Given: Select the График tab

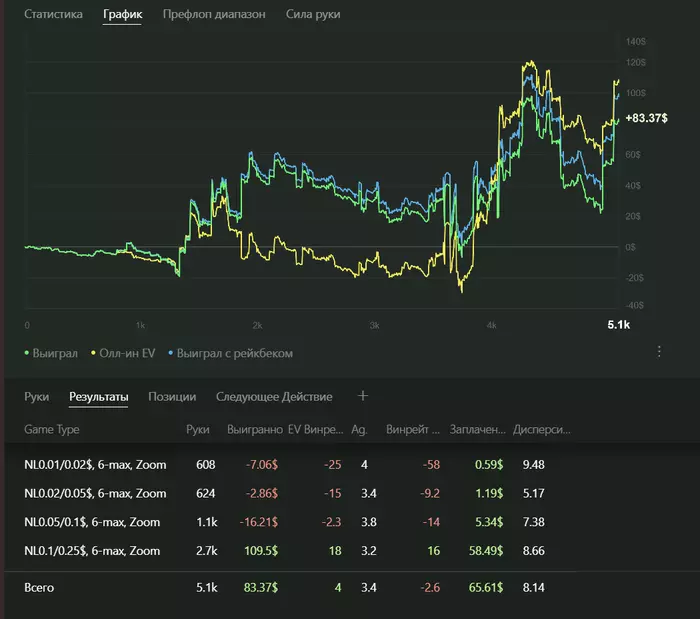Looking at the screenshot, I should click(123, 16).
